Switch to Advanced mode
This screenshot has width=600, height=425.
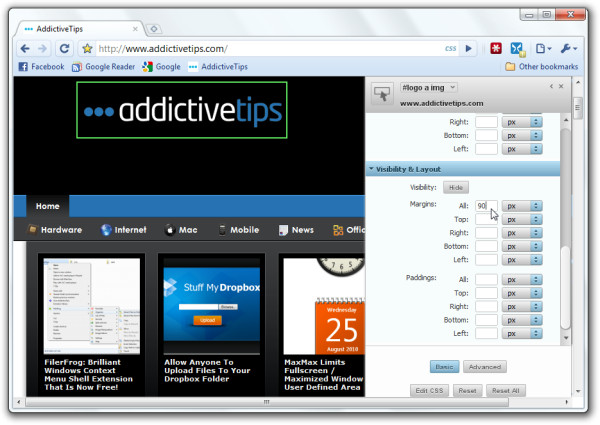pos(485,367)
